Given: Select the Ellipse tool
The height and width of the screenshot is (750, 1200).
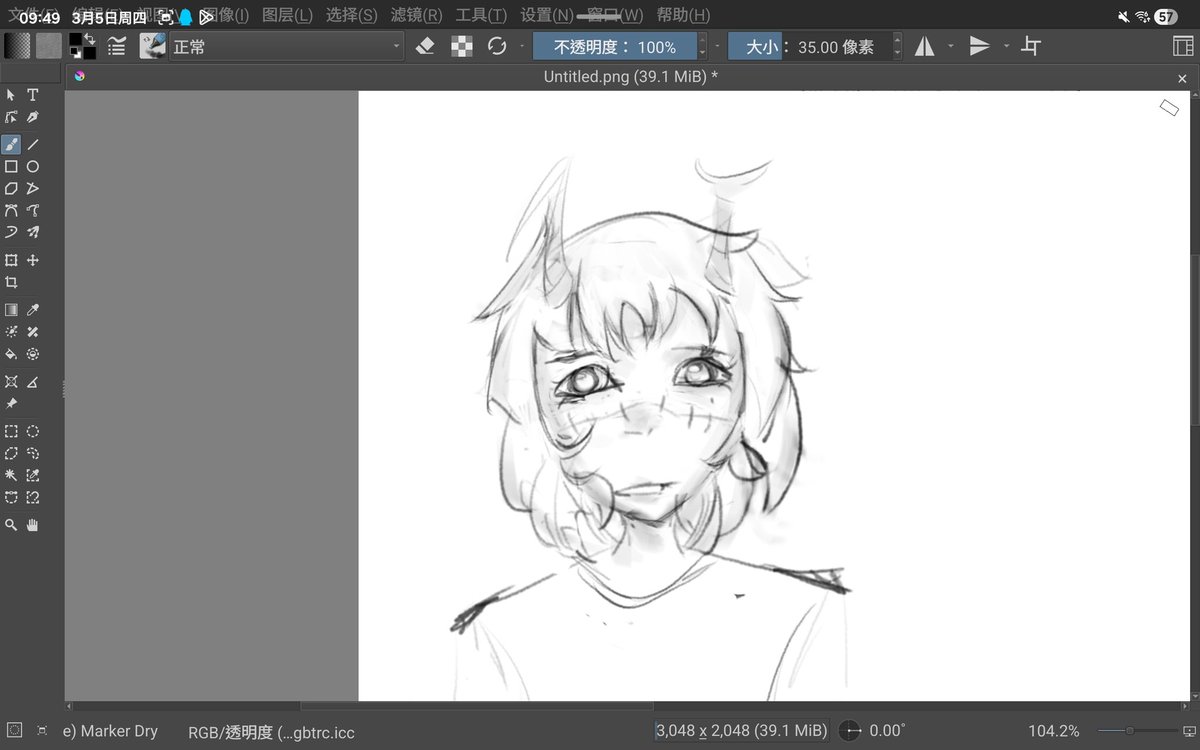Looking at the screenshot, I should click(33, 167).
